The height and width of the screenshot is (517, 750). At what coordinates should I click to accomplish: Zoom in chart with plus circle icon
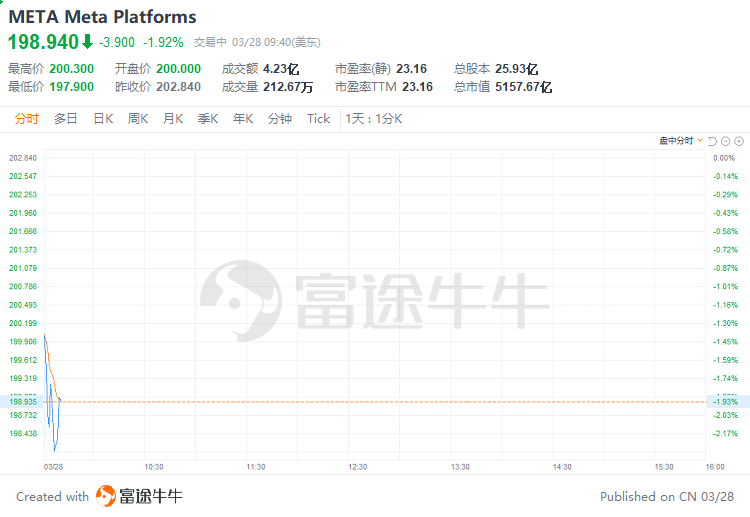739,141
